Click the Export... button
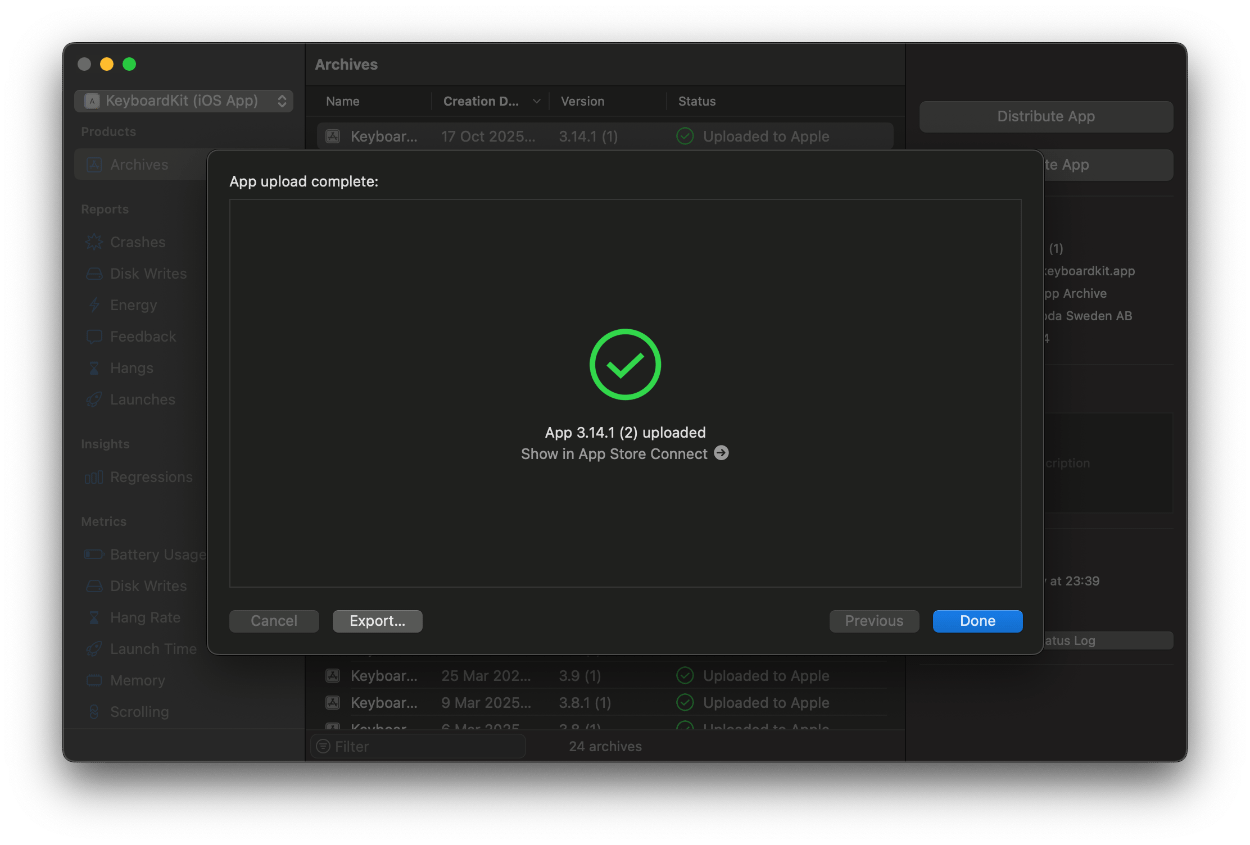The height and width of the screenshot is (845, 1250). pyautogui.click(x=377, y=621)
